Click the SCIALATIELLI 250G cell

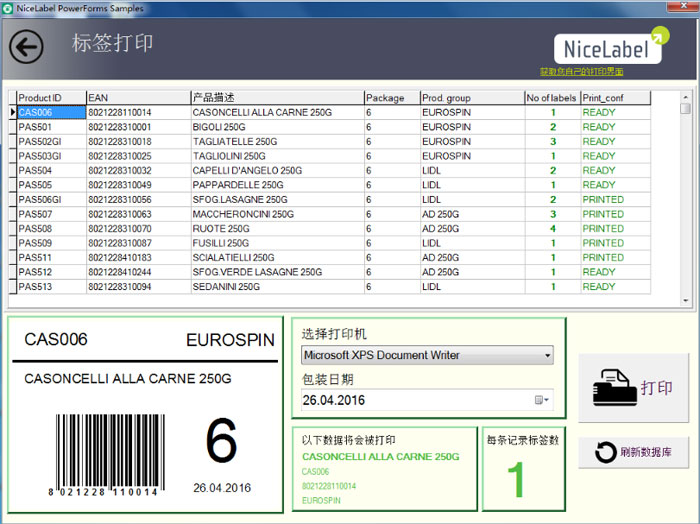[278, 258]
